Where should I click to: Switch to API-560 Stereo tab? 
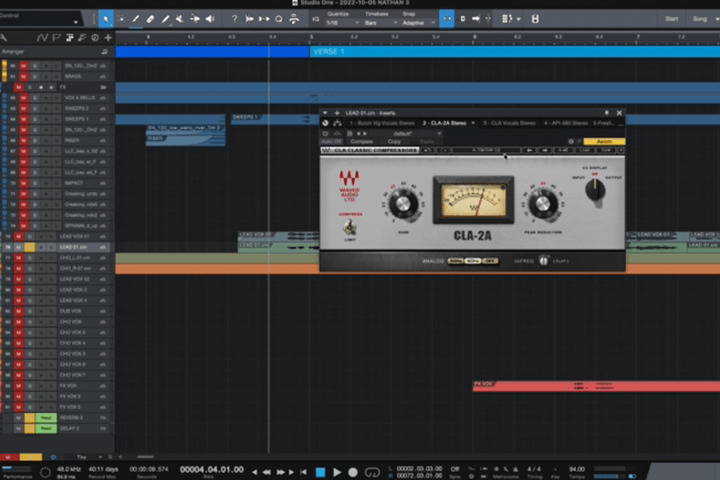566,123
